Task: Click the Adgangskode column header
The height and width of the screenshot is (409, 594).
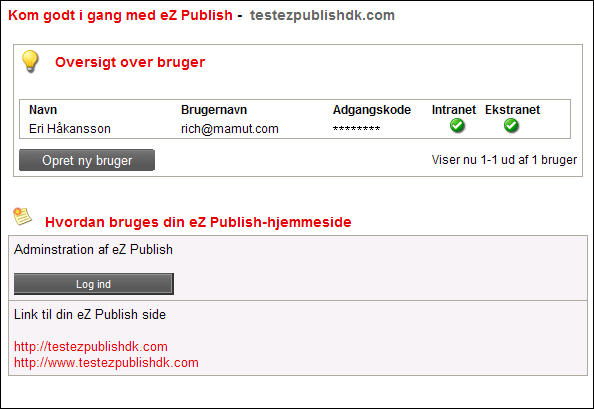Action: (x=372, y=110)
